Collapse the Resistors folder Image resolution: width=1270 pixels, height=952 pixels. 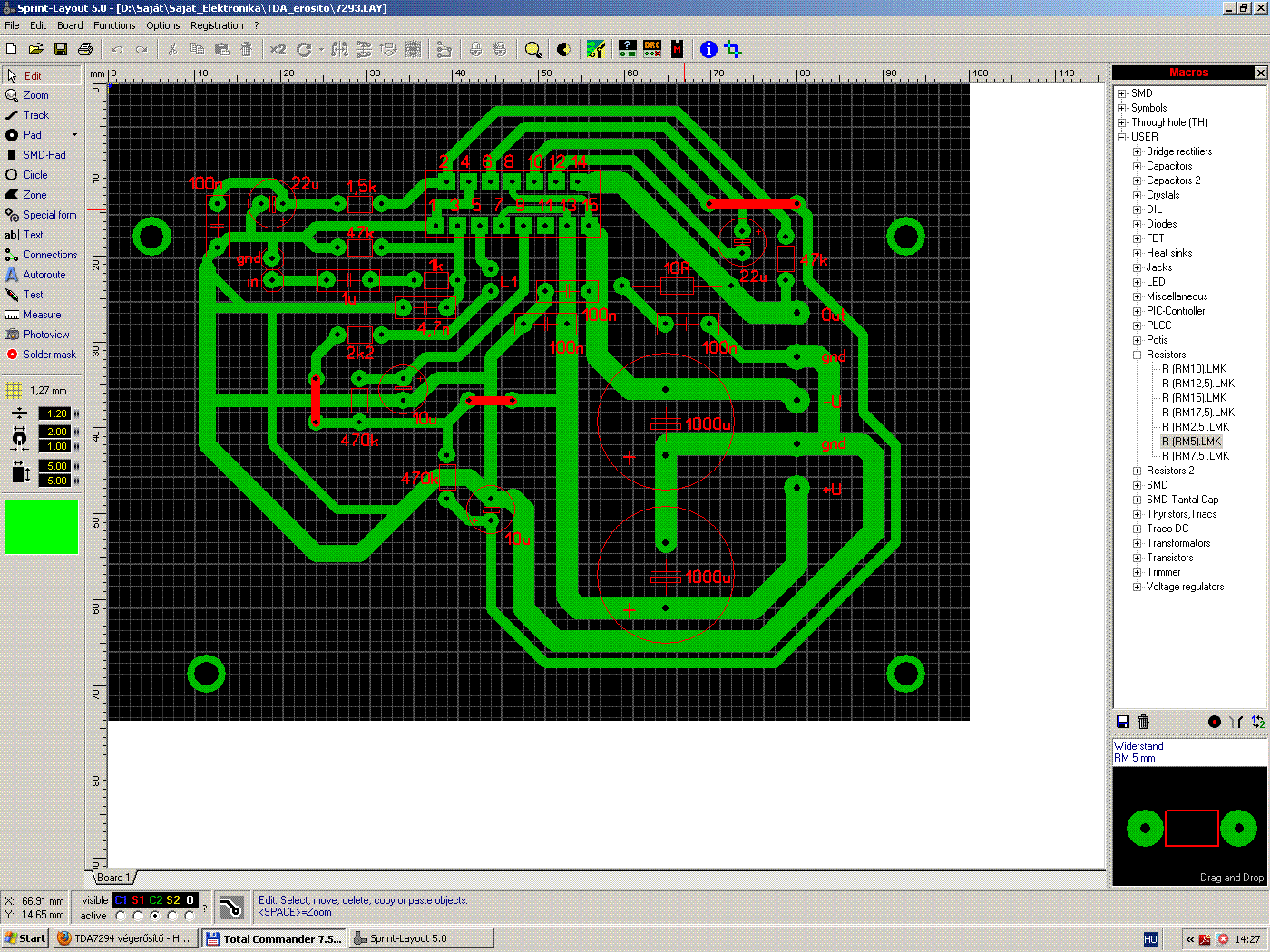point(1137,355)
